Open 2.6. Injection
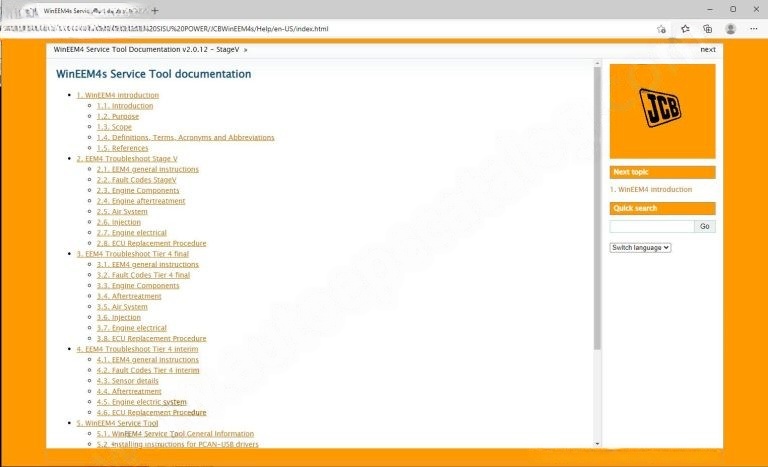The image size is (768, 467). [119, 222]
